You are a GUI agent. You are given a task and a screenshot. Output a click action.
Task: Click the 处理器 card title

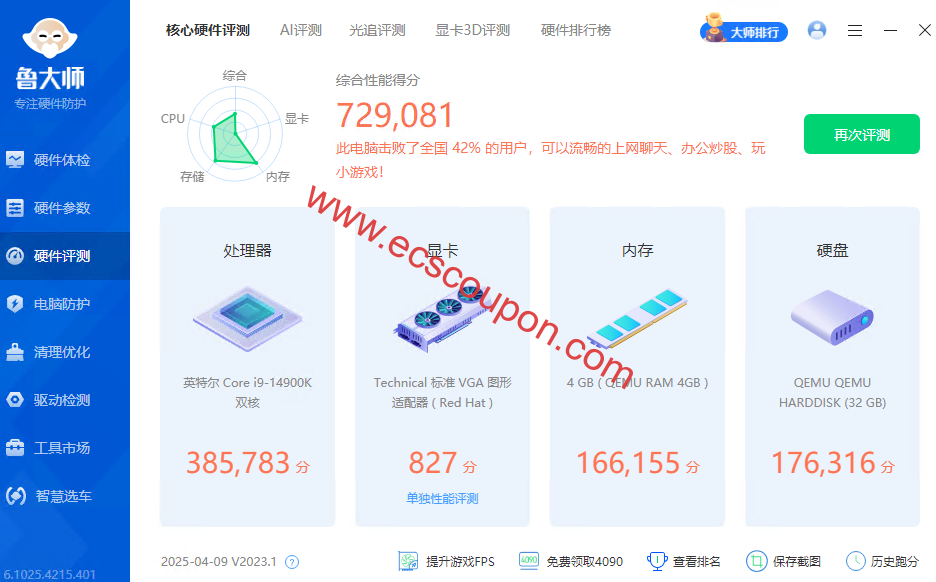[247, 251]
